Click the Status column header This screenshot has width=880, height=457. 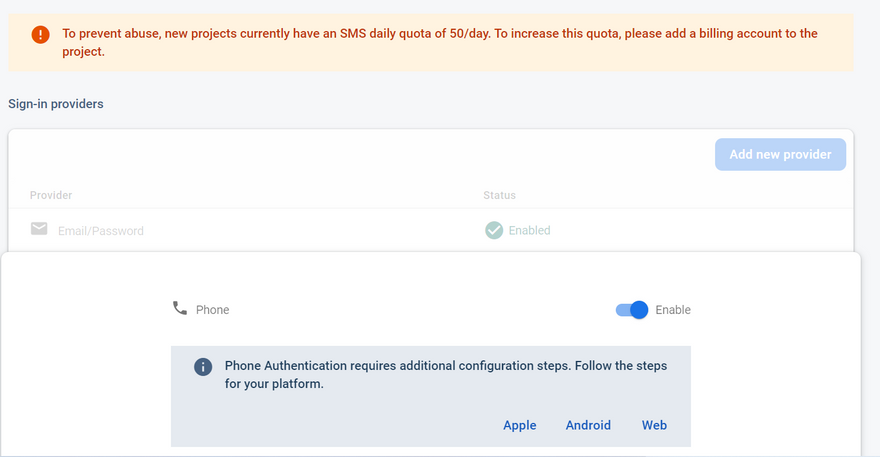click(x=499, y=195)
